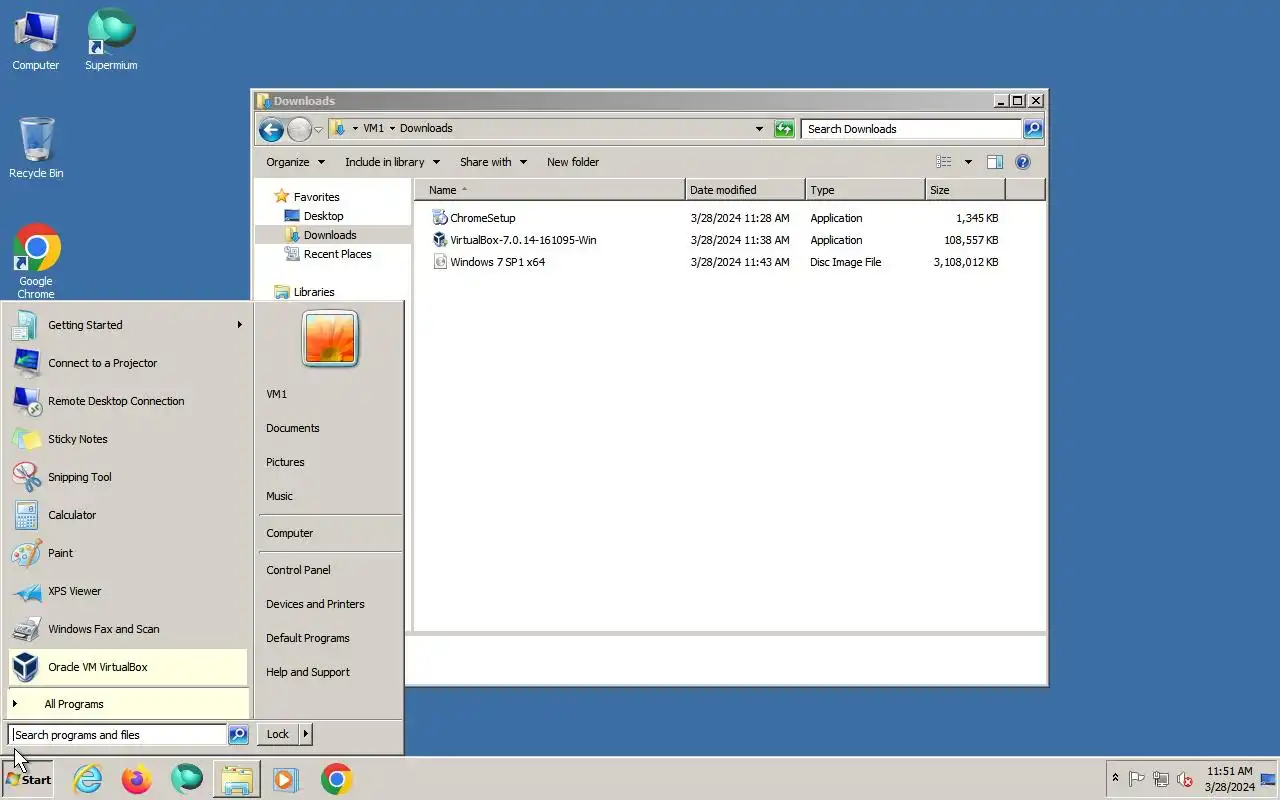Screen dimensions: 1280x800
Task: Open Windows Fax and Scan
Action: click(128, 629)
